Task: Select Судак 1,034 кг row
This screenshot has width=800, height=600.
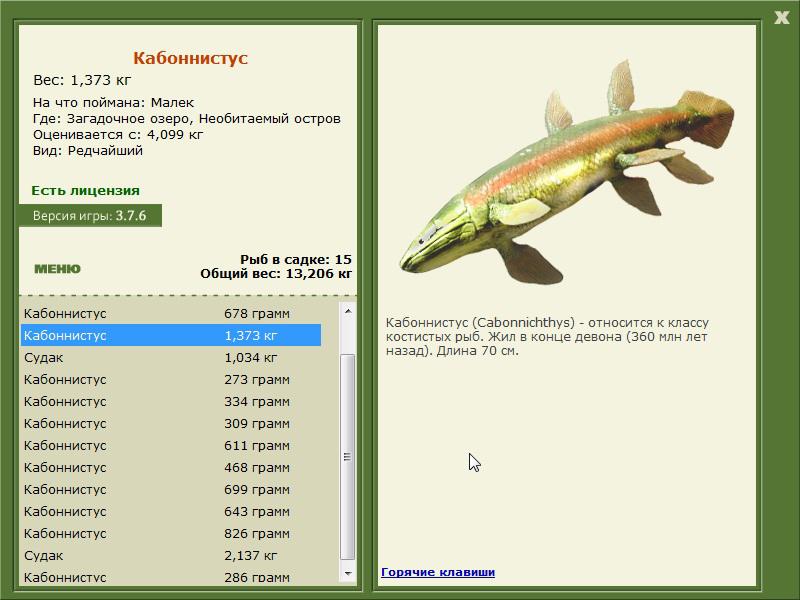Action: tap(171, 357)
